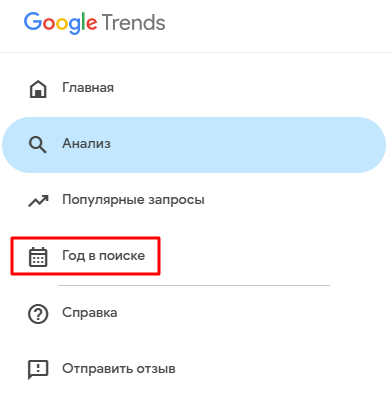Click the trending arrow icon
The width and height of the screenshot is (392, 418).
[x=38, y=201]
